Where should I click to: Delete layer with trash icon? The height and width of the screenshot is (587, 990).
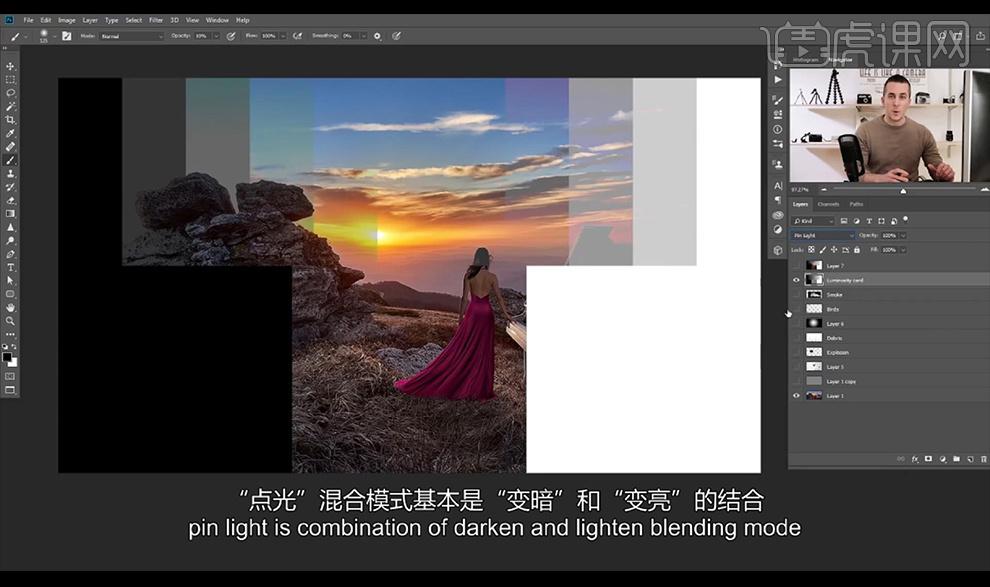tap(984, 459)
